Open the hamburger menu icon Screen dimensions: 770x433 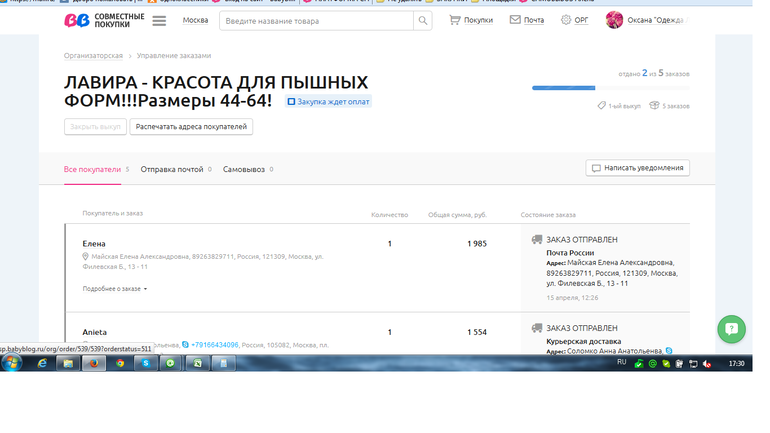159,21
